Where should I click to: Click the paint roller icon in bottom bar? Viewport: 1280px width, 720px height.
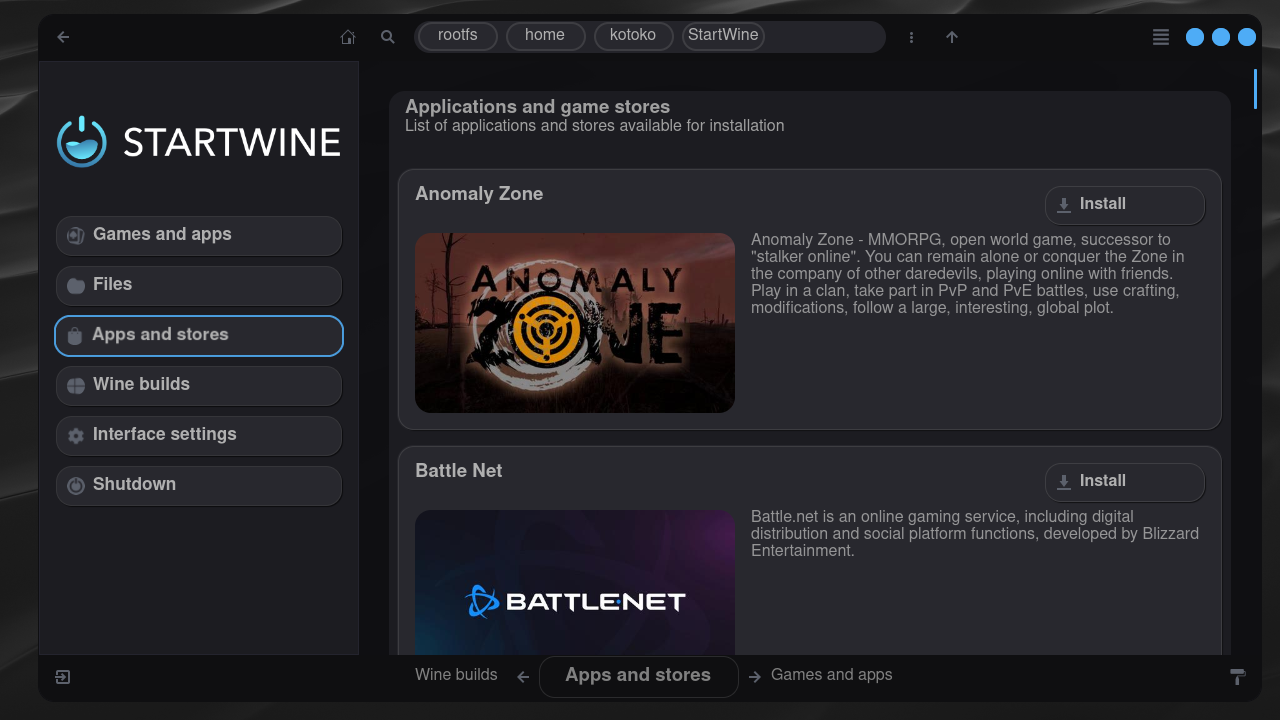tap(1237, 677)
